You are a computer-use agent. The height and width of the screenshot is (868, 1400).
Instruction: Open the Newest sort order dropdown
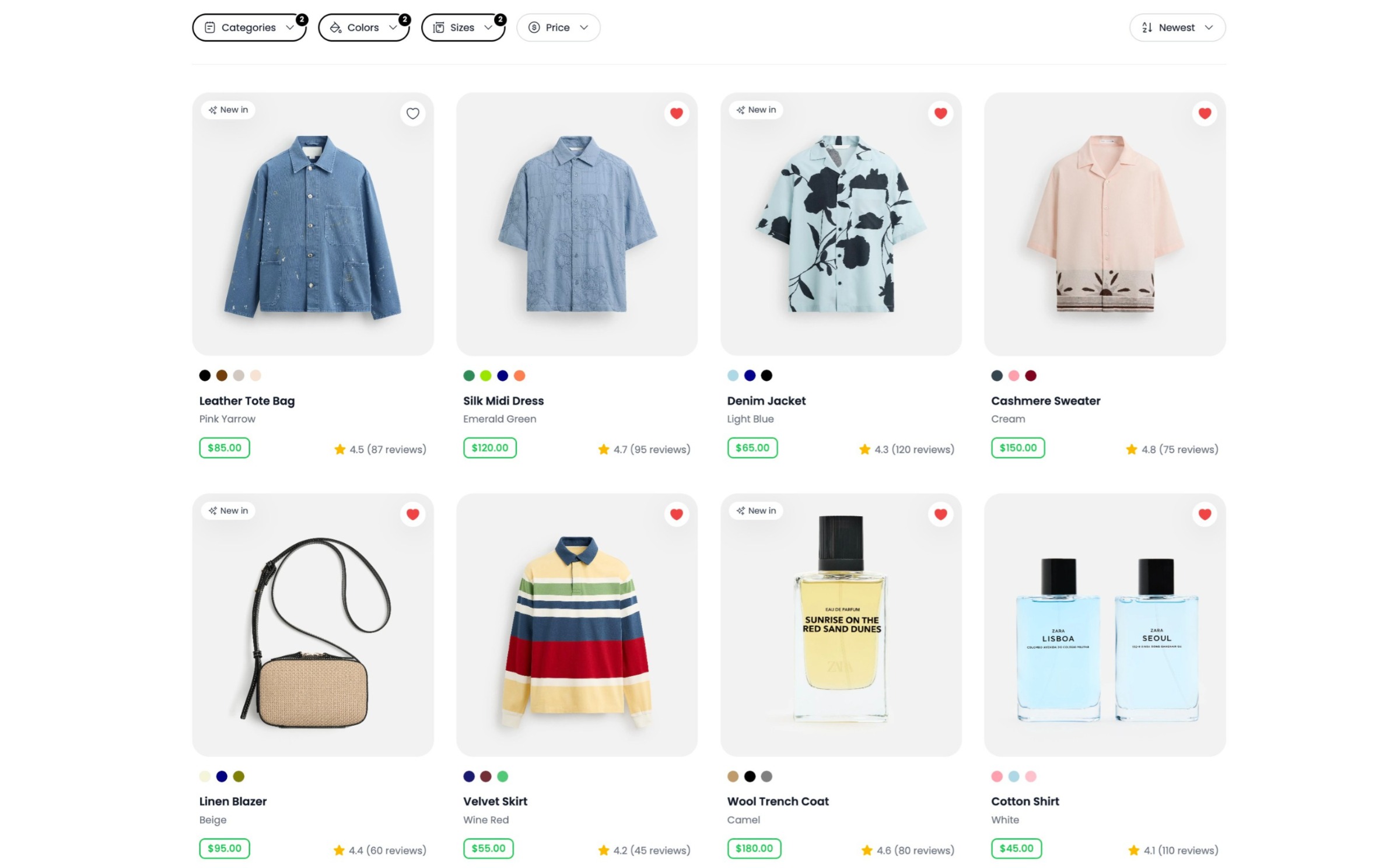(1177, 27)
